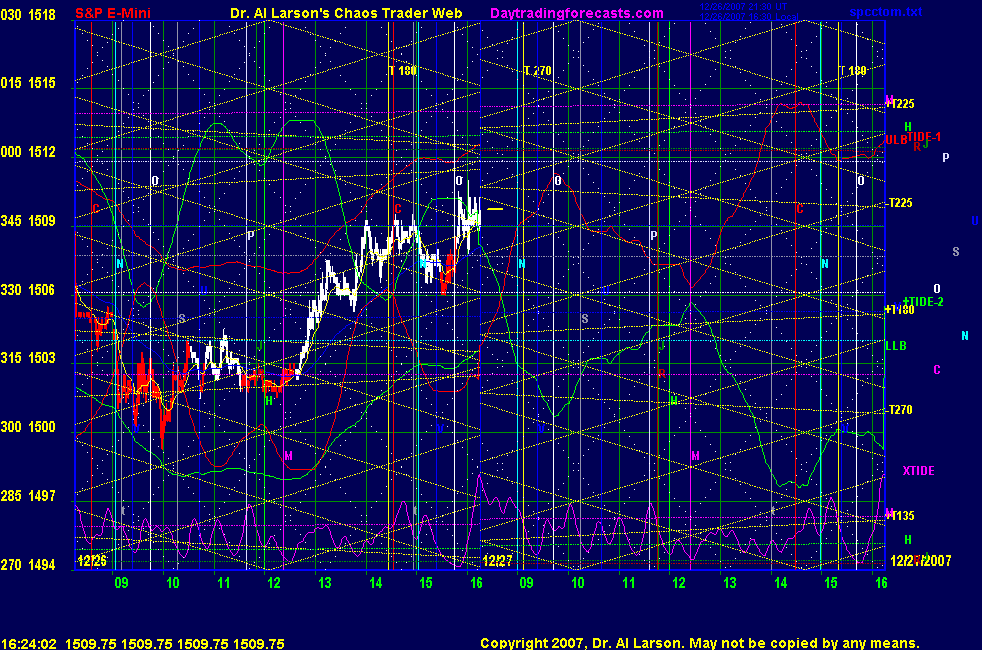
Task: Select the 'T 270' label at chart top
Action: (x=537, y=71)
